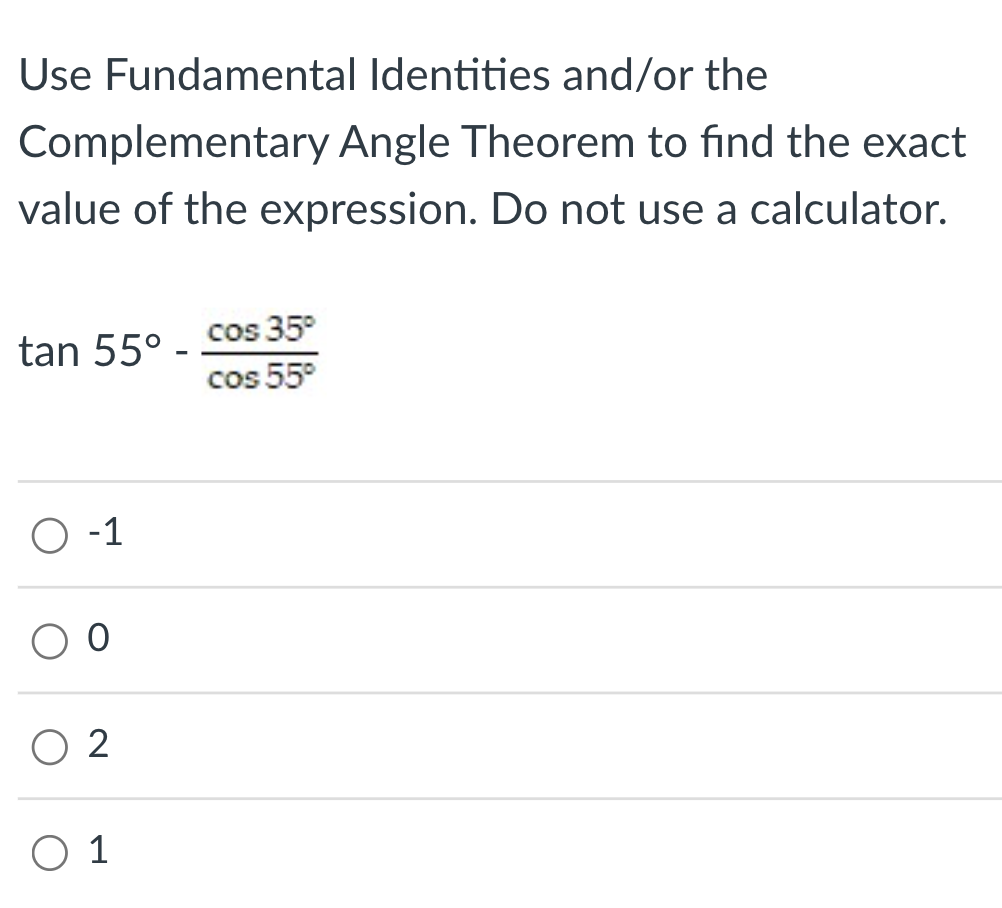This screenshot has width=1002, height=908.
Task: Click the divider line above answer -1
Action: (500, 481)
